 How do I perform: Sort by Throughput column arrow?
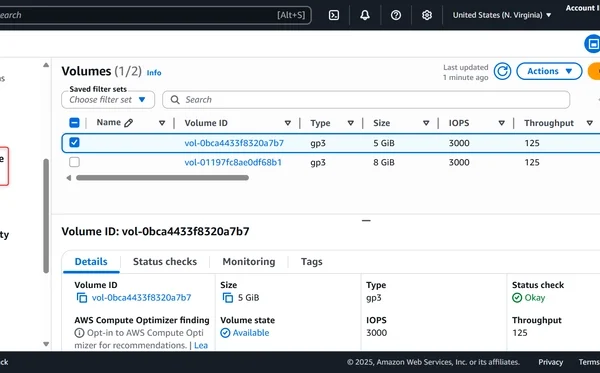coord(589,123)
